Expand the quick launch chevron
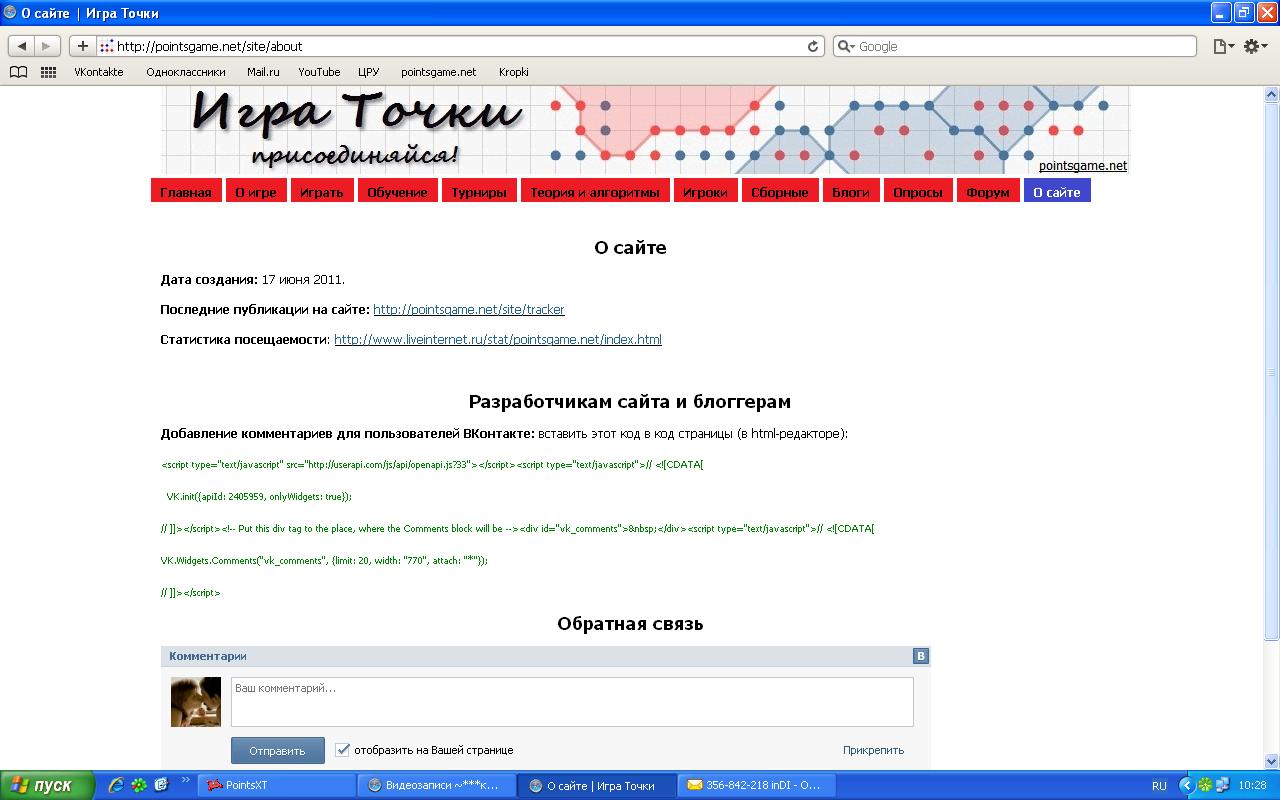This screenshot has height=800, width=1280. pos(186,781)
